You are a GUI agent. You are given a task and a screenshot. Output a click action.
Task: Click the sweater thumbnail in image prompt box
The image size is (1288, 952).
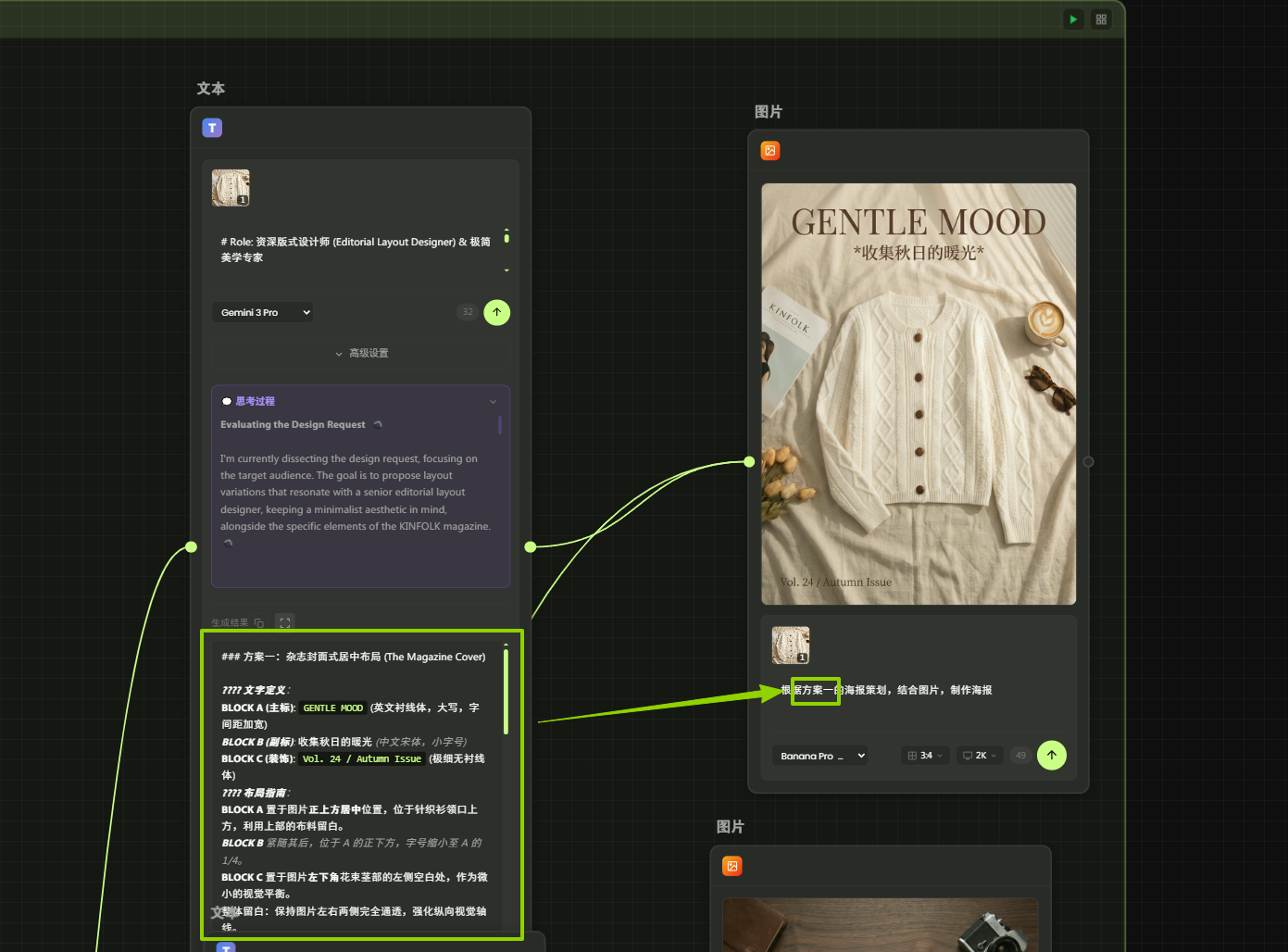pos(791,645)
